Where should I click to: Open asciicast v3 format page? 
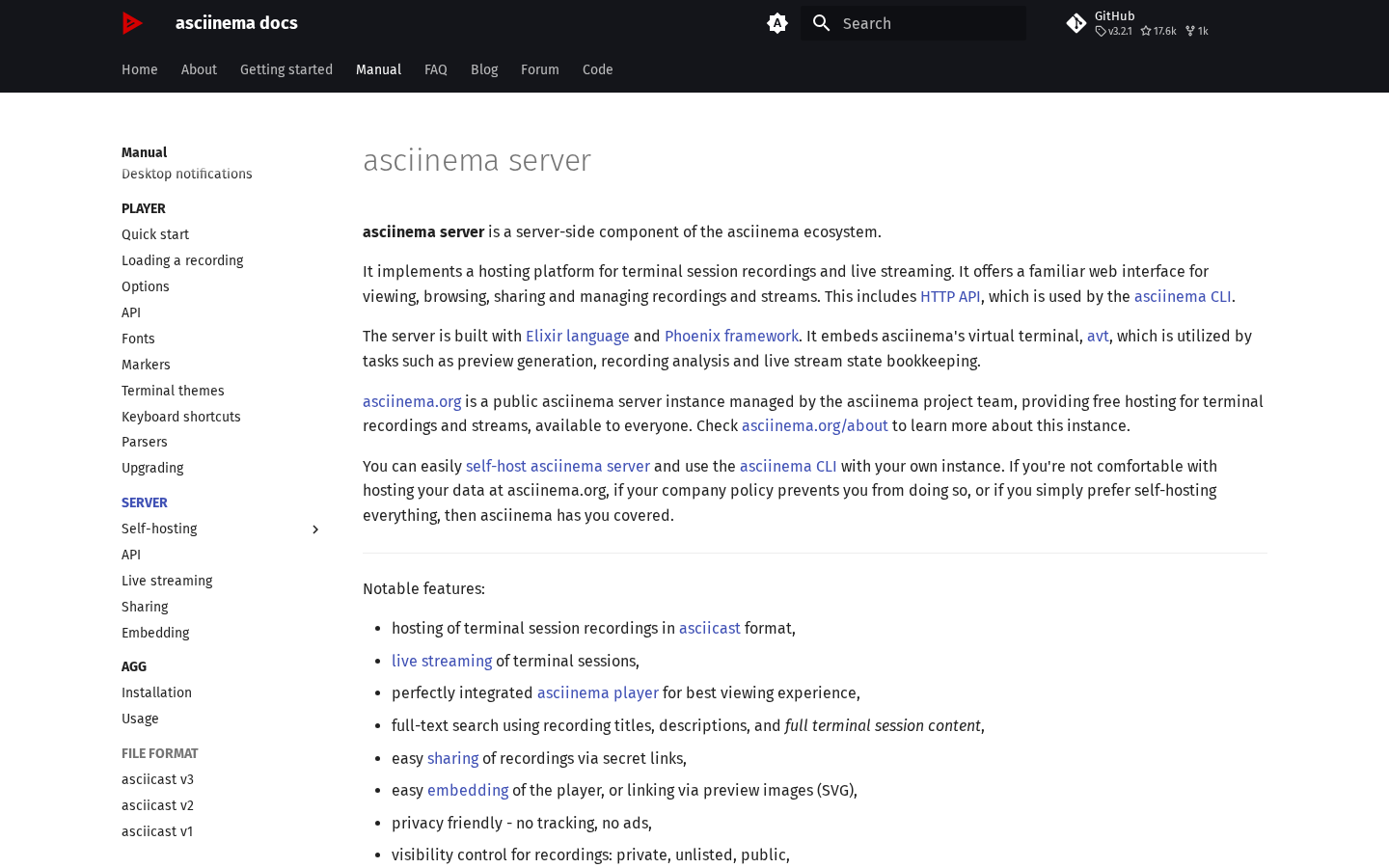click(158, 779)
